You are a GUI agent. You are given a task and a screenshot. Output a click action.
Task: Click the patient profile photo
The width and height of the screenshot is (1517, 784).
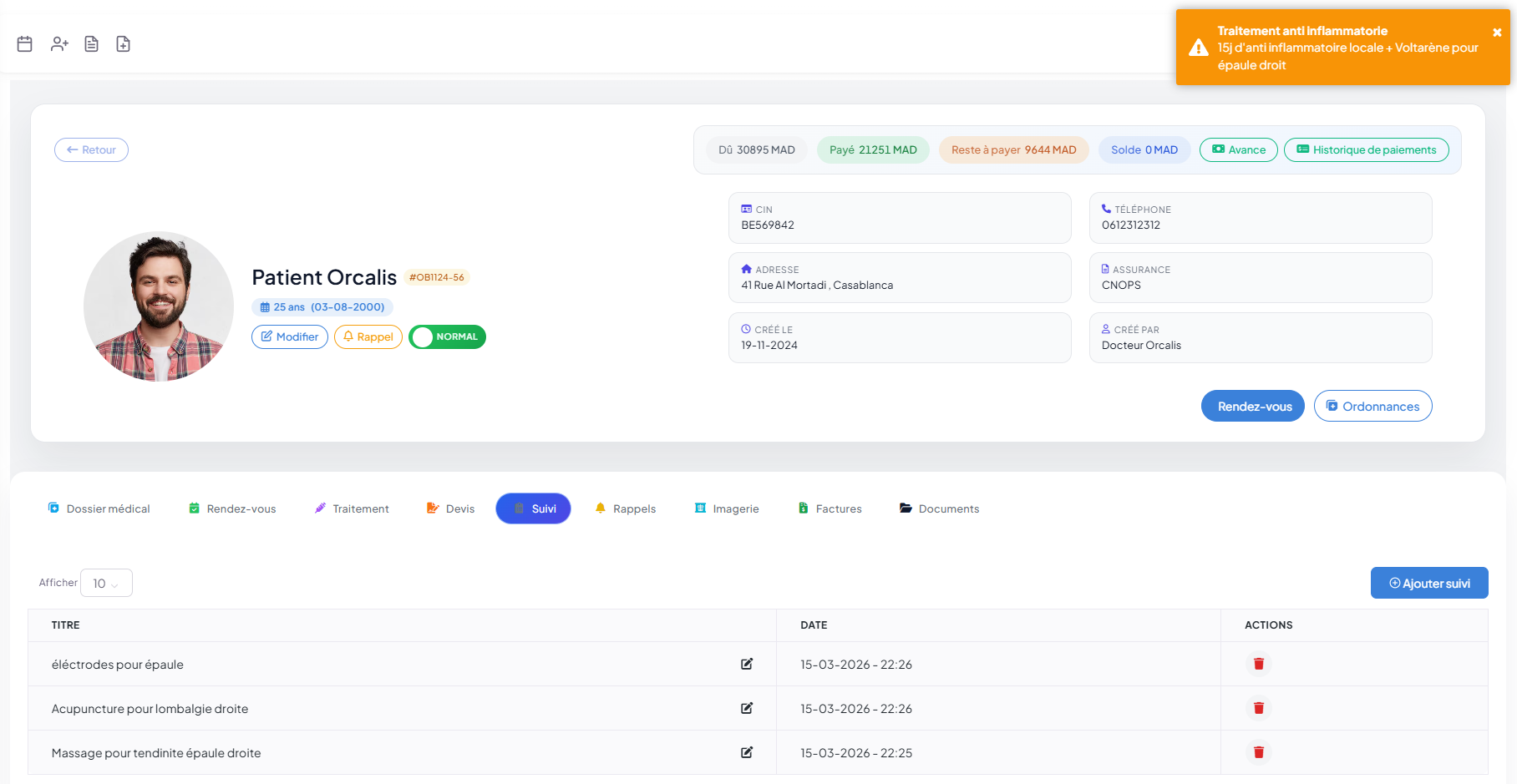coord(159,306)
